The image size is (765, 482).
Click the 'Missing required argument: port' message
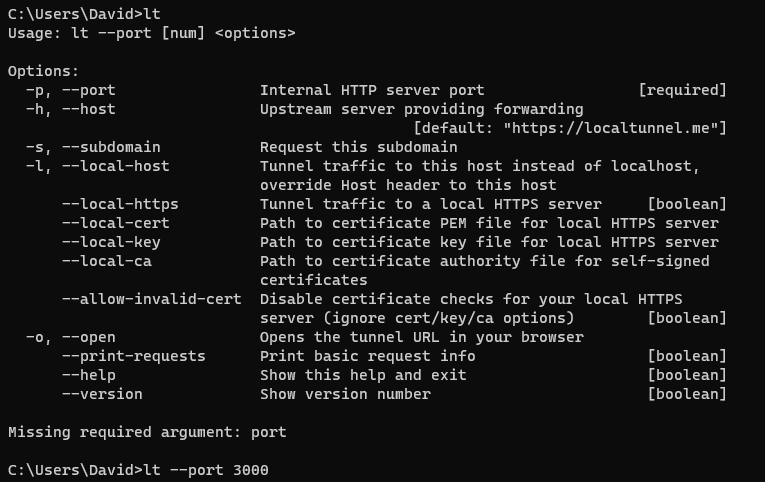pos(147,432)
